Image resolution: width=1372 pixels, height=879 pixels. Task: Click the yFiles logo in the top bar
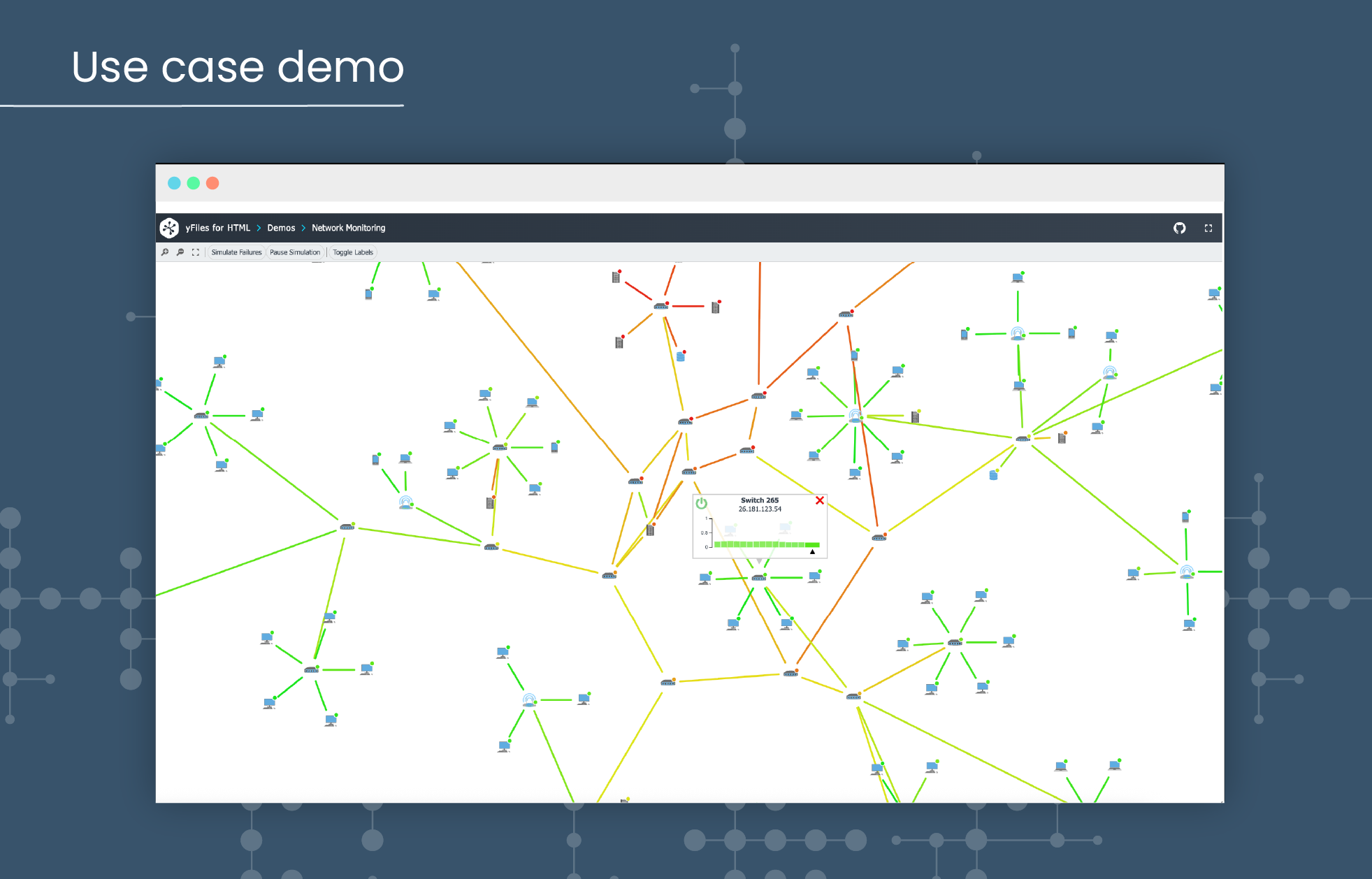tap(170, 228)
